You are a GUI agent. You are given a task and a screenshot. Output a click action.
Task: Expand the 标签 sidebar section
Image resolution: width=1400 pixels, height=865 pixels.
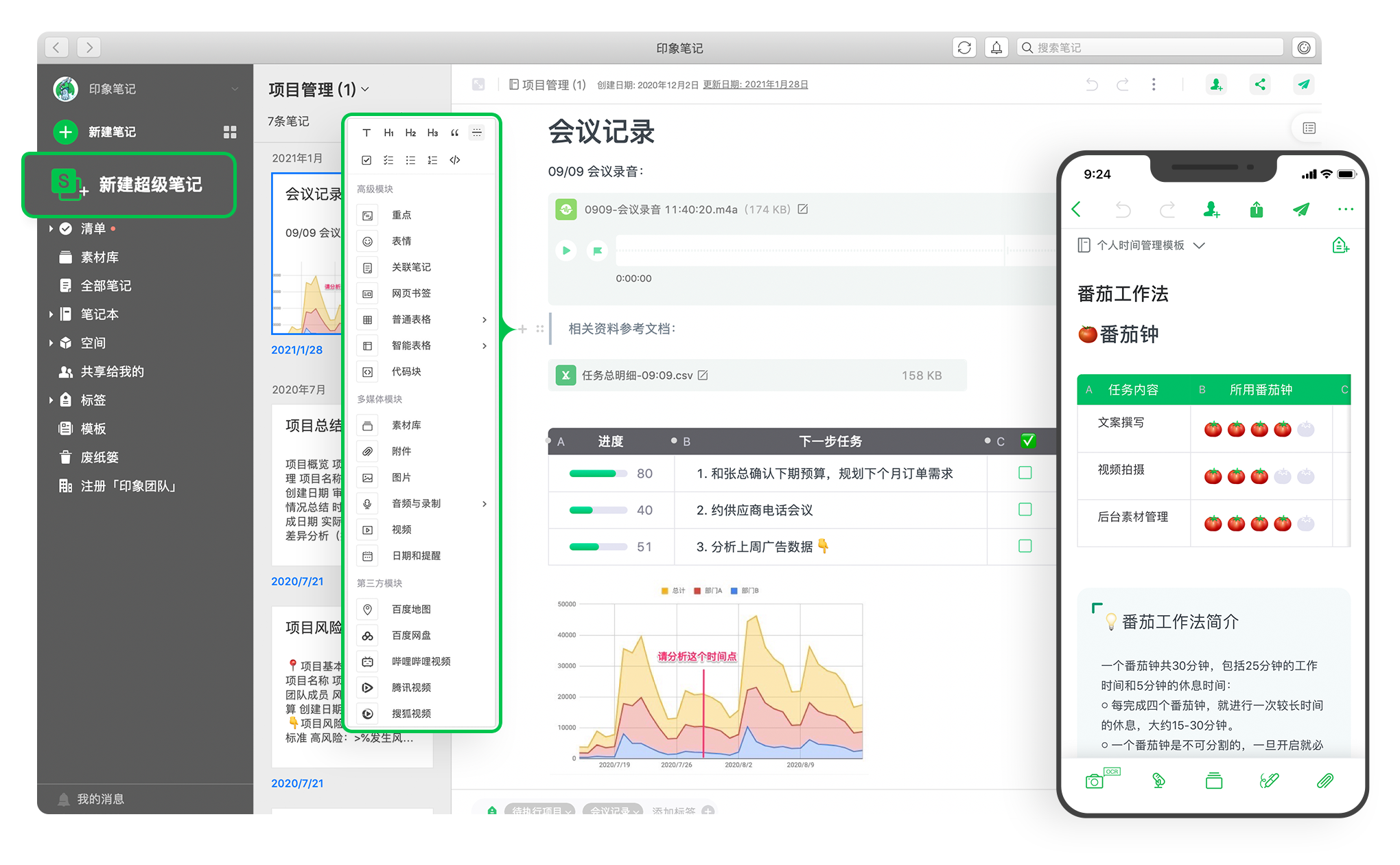click(x=51, y=400)
